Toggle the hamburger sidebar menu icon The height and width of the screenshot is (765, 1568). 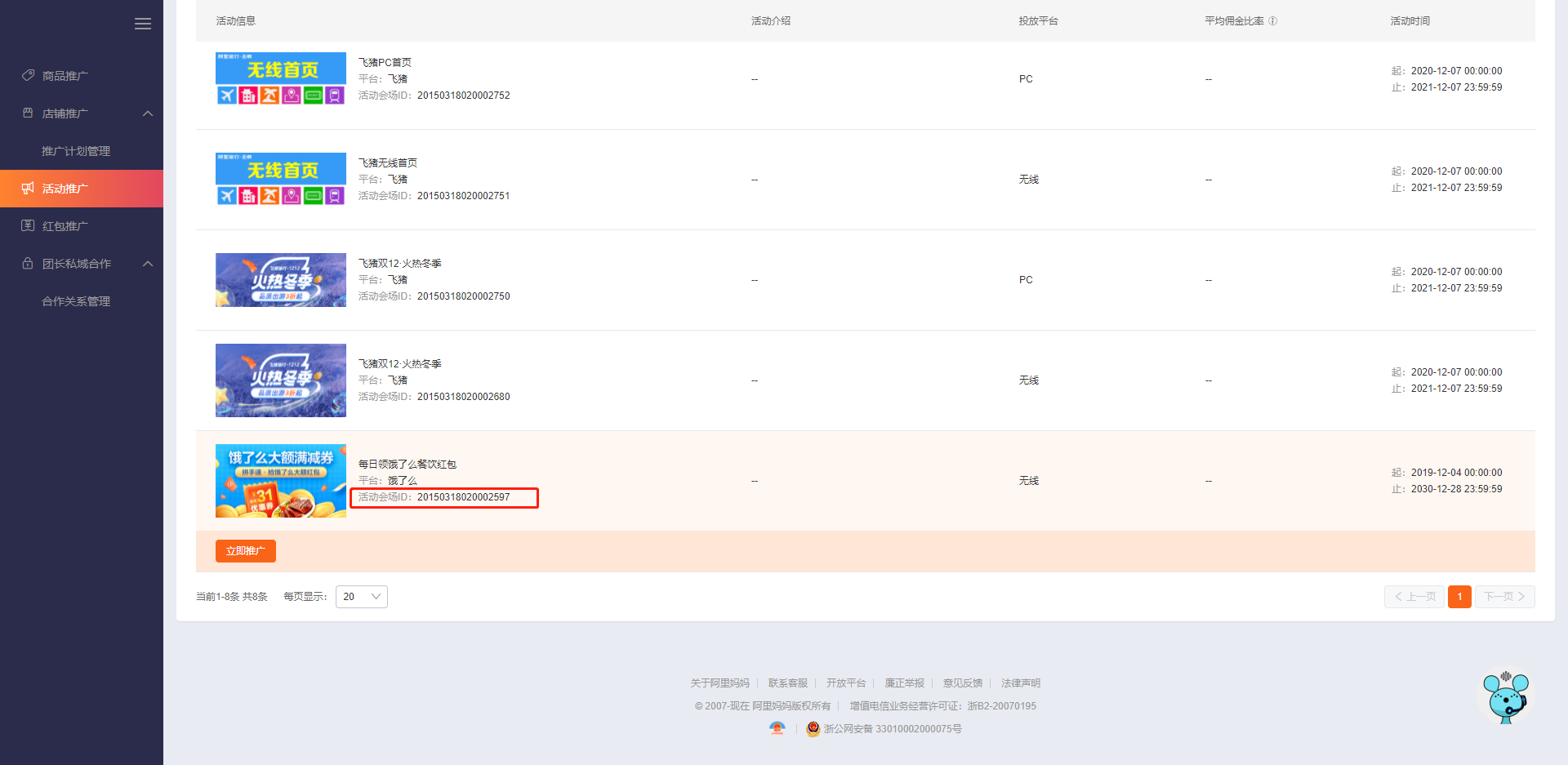point(143,24)
